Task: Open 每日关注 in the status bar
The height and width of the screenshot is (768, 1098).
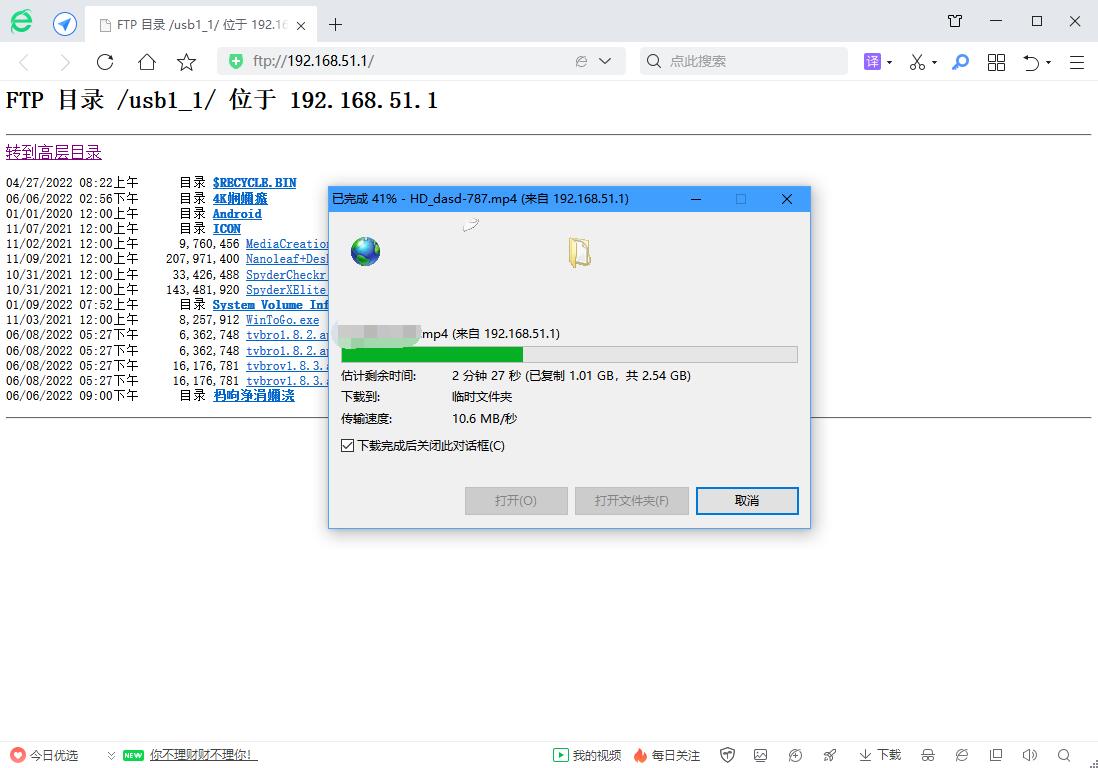Action: pos(665,755)
